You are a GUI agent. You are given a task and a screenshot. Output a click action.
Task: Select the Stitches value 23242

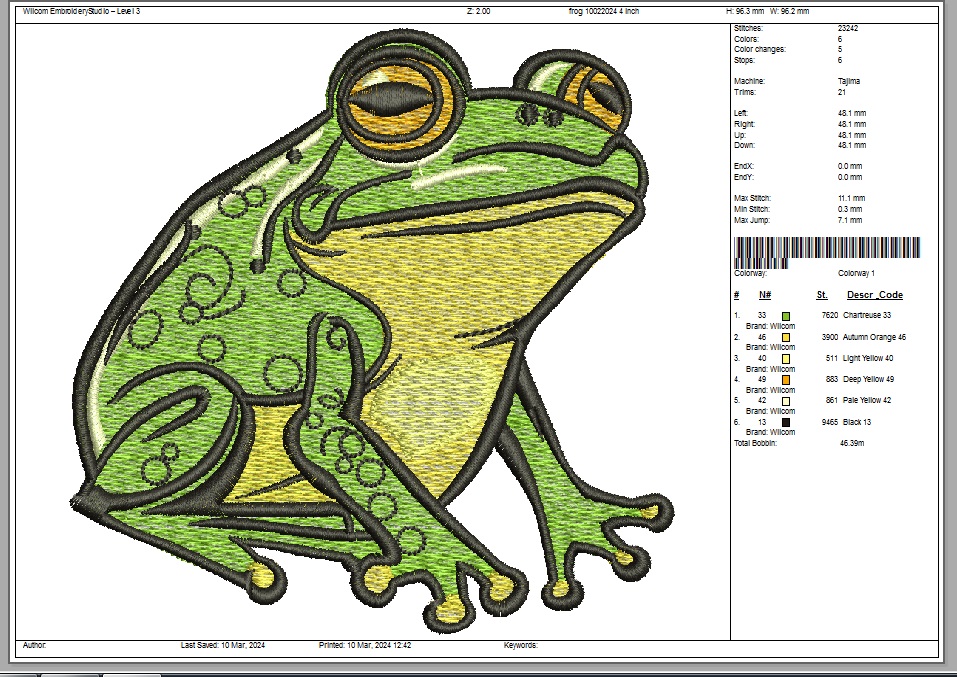coord(849,28)
